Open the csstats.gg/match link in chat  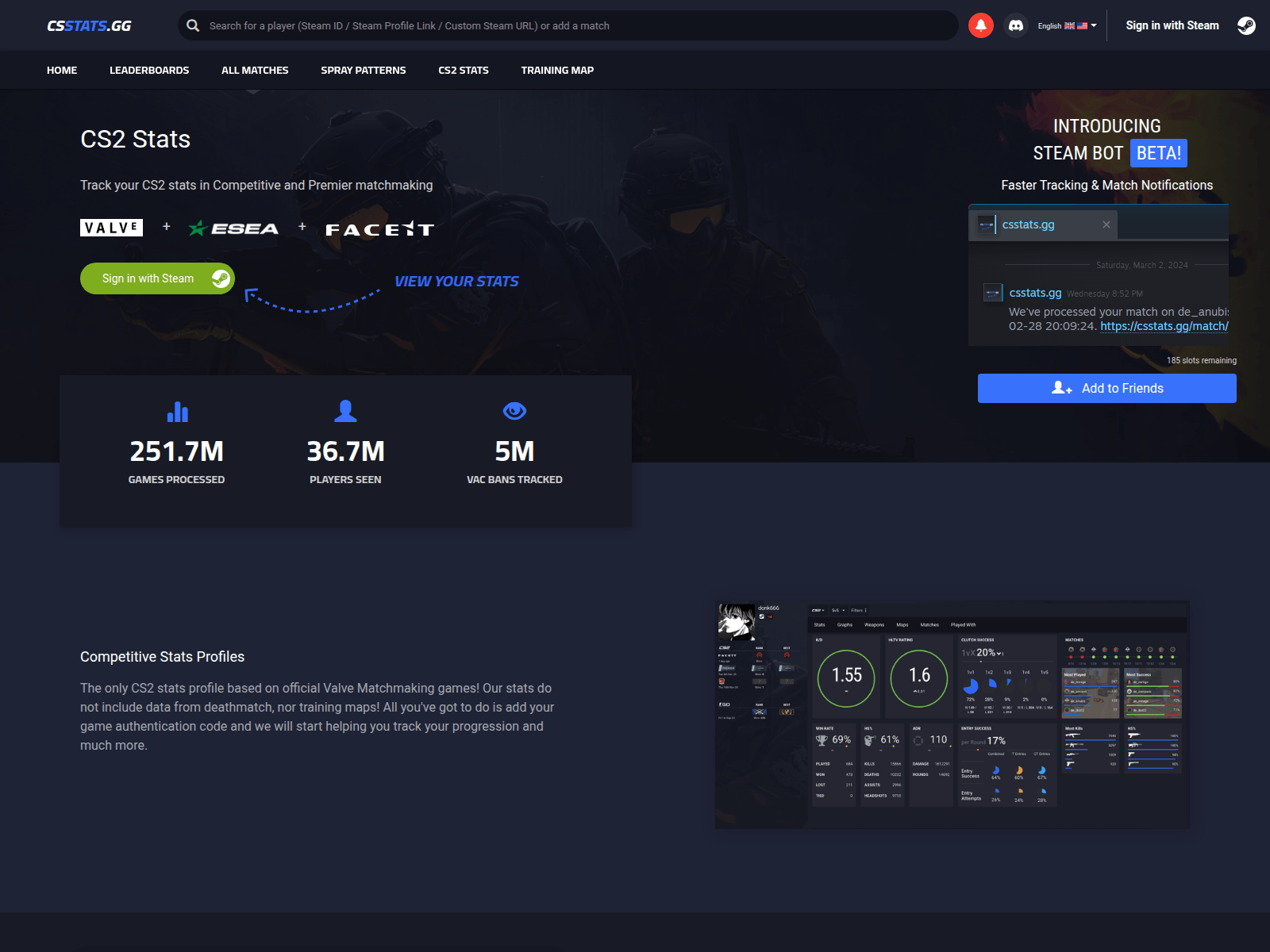(1164, 326)
